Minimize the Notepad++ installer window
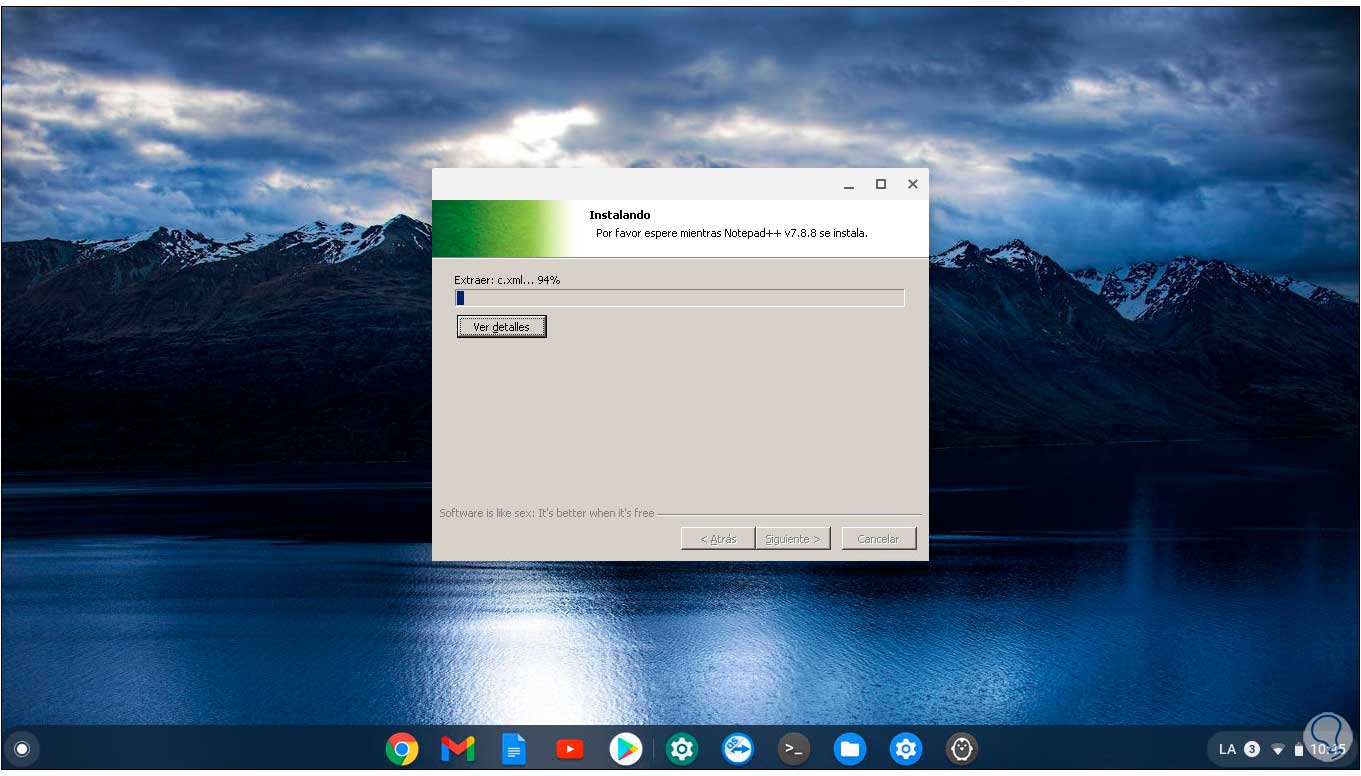The width and height of the screenshot is (1361, 776). [849, 185]
